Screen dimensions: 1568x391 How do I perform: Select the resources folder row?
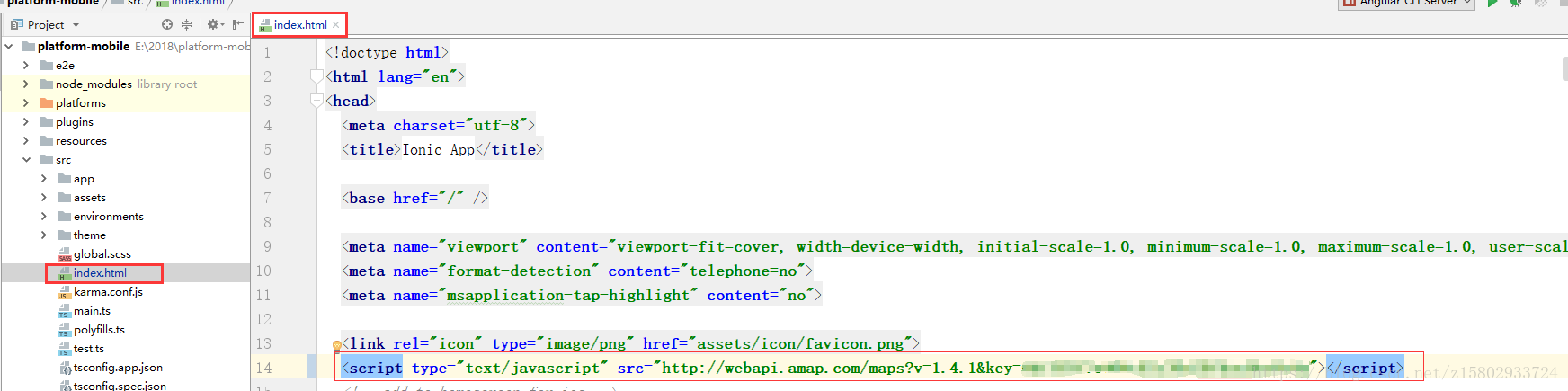(125, 140)
